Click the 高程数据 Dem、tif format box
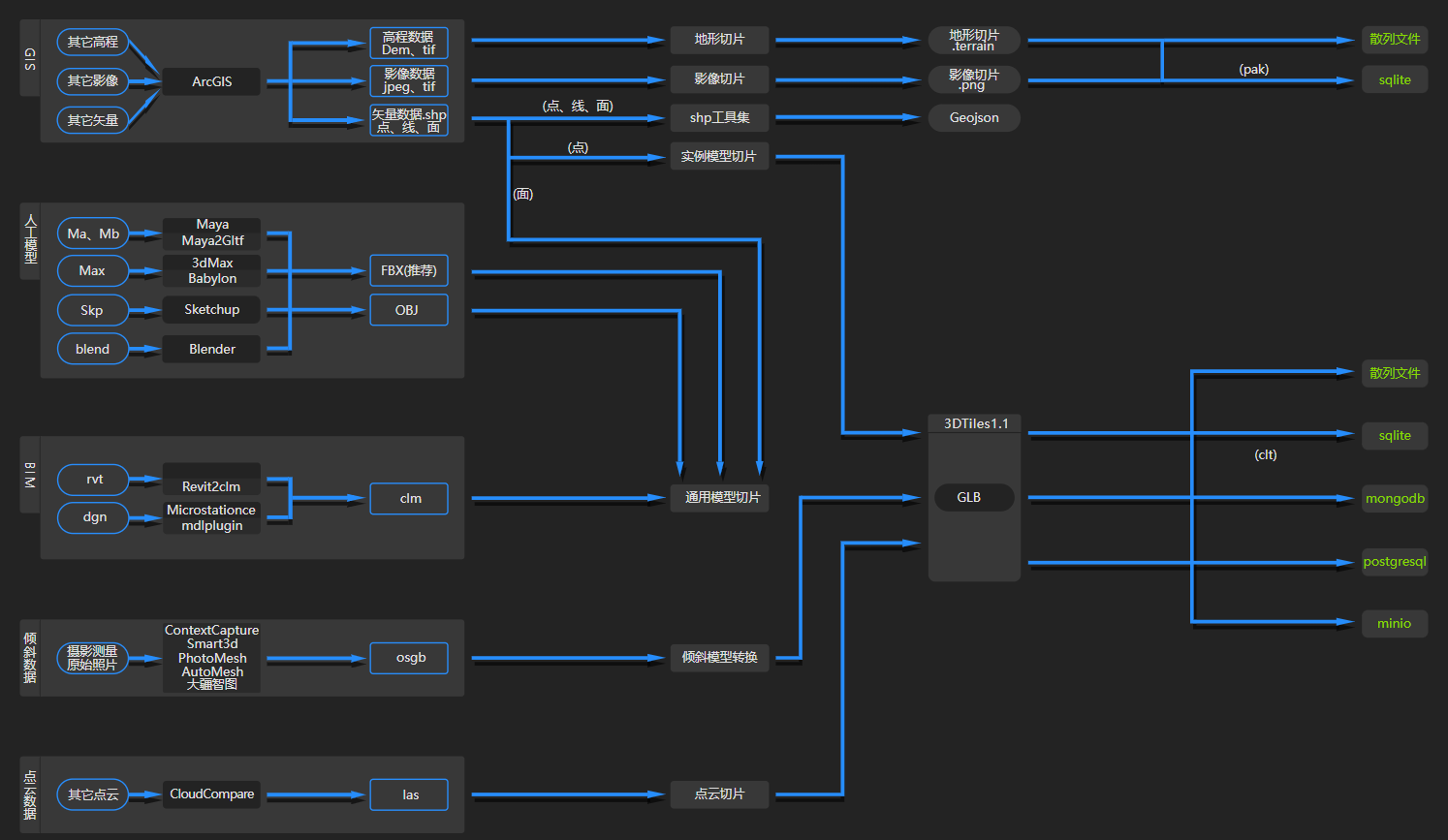The height and width of the screenshot is (840, 1448). [409, 43]
